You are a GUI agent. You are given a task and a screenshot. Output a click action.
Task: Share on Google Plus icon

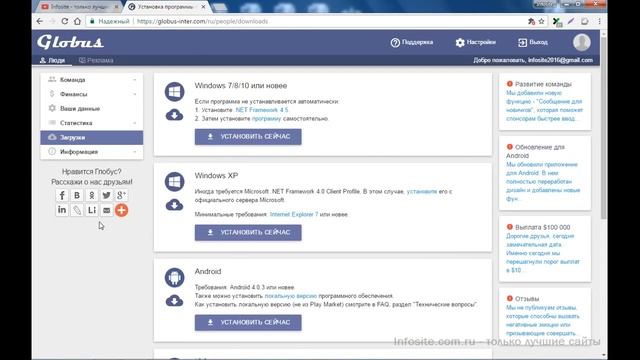[x=121, y=196]
